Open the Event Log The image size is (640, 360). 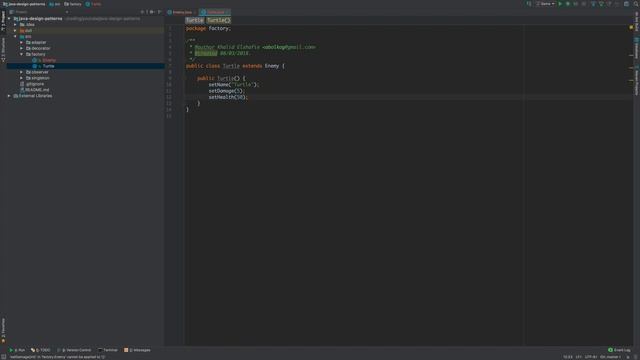click(x=619, y=350)
